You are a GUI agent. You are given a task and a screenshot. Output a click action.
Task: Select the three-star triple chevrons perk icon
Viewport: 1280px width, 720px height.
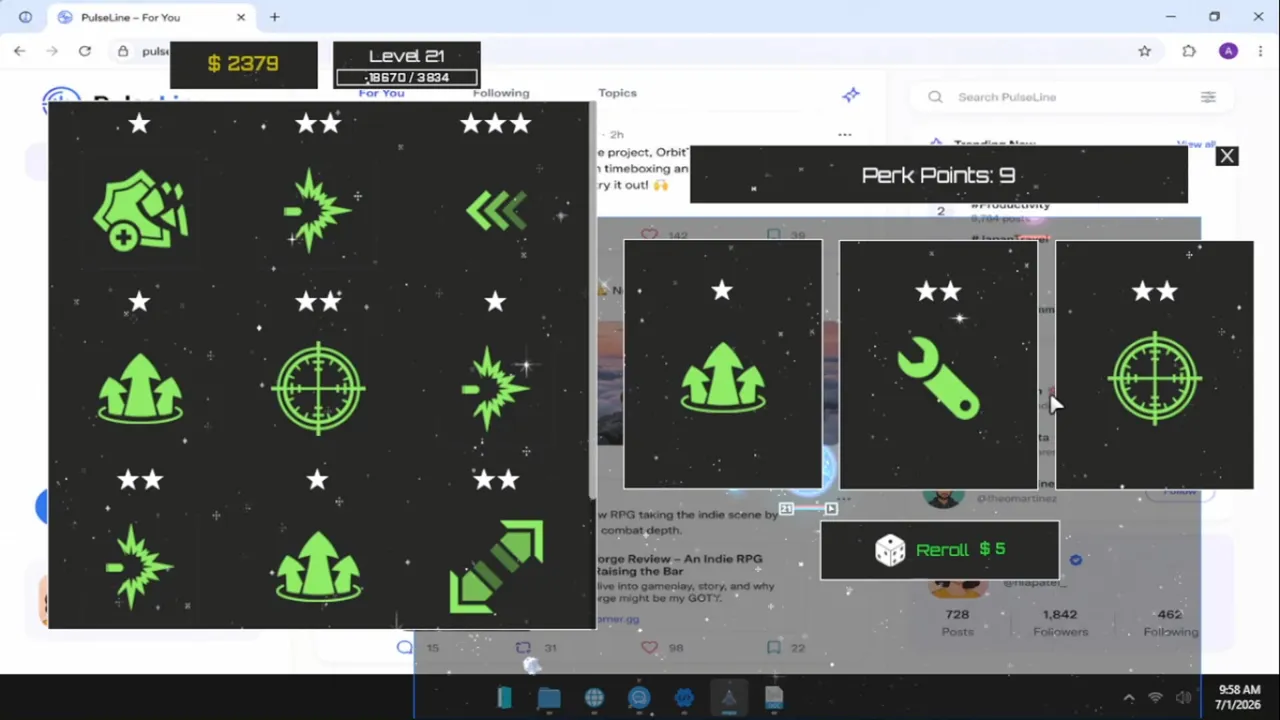[x=496, y=210]
